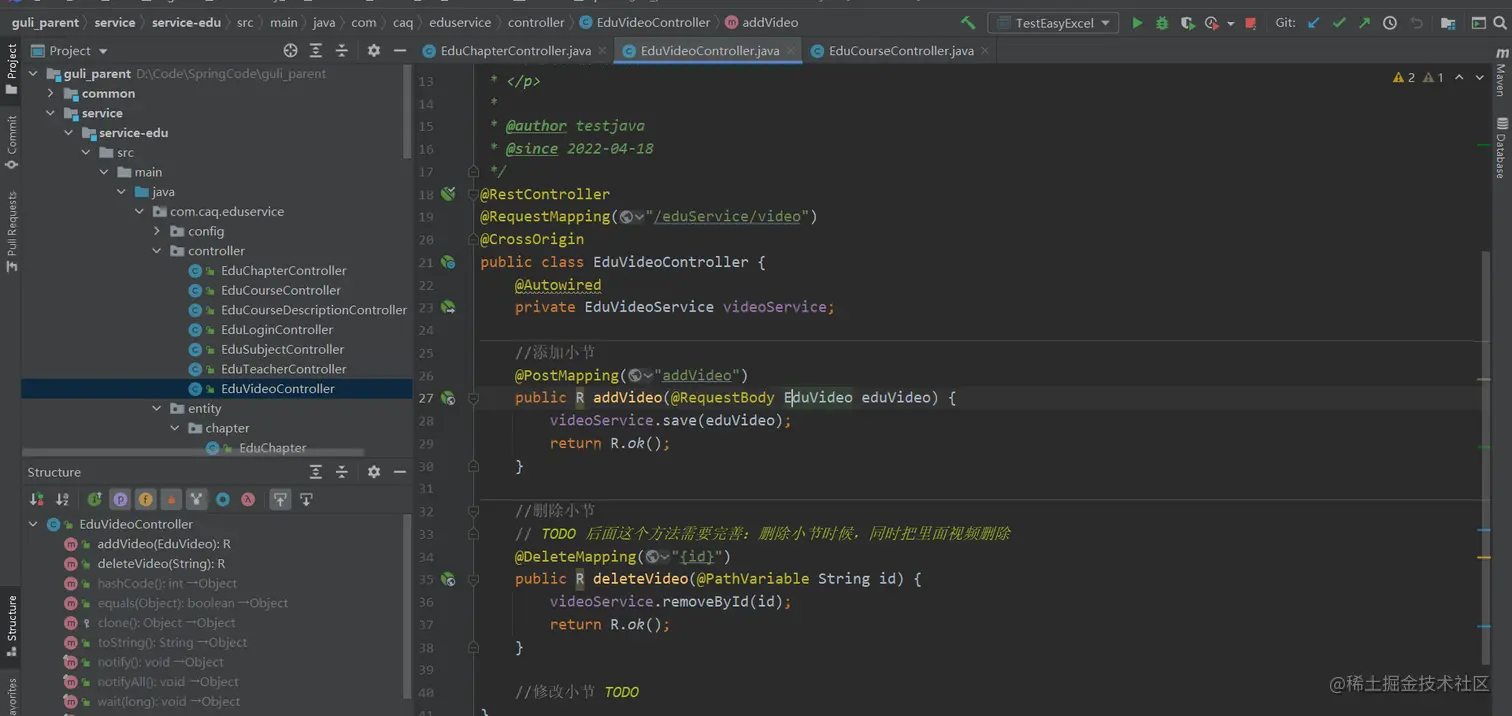Collapse the entity package arrow
The width and height of the screenshot is (1512, 716).
pyautogui.click(x=157, y=408)
